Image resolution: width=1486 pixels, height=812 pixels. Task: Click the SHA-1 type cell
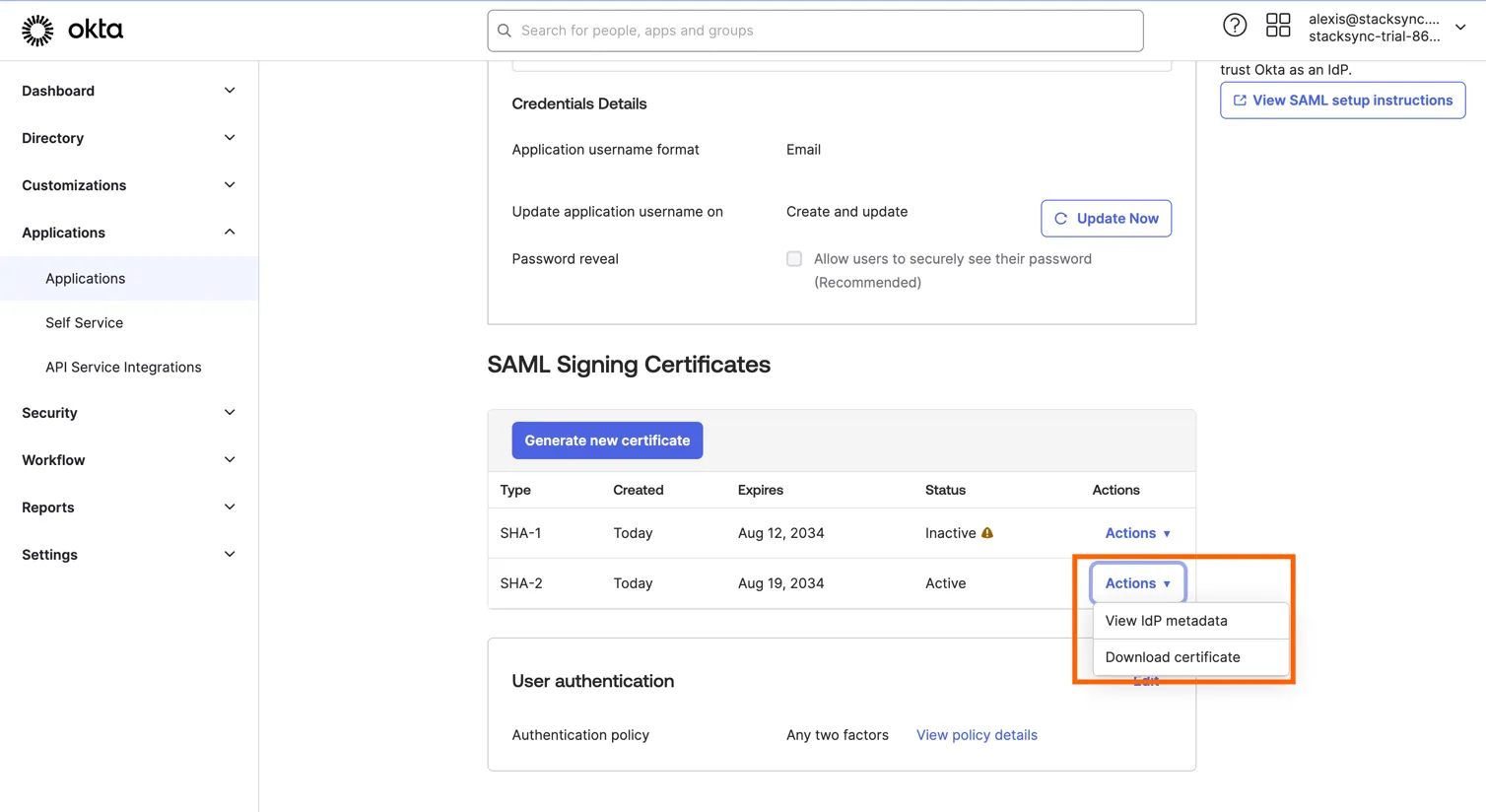pyautogui.click(x=520, y=533)
